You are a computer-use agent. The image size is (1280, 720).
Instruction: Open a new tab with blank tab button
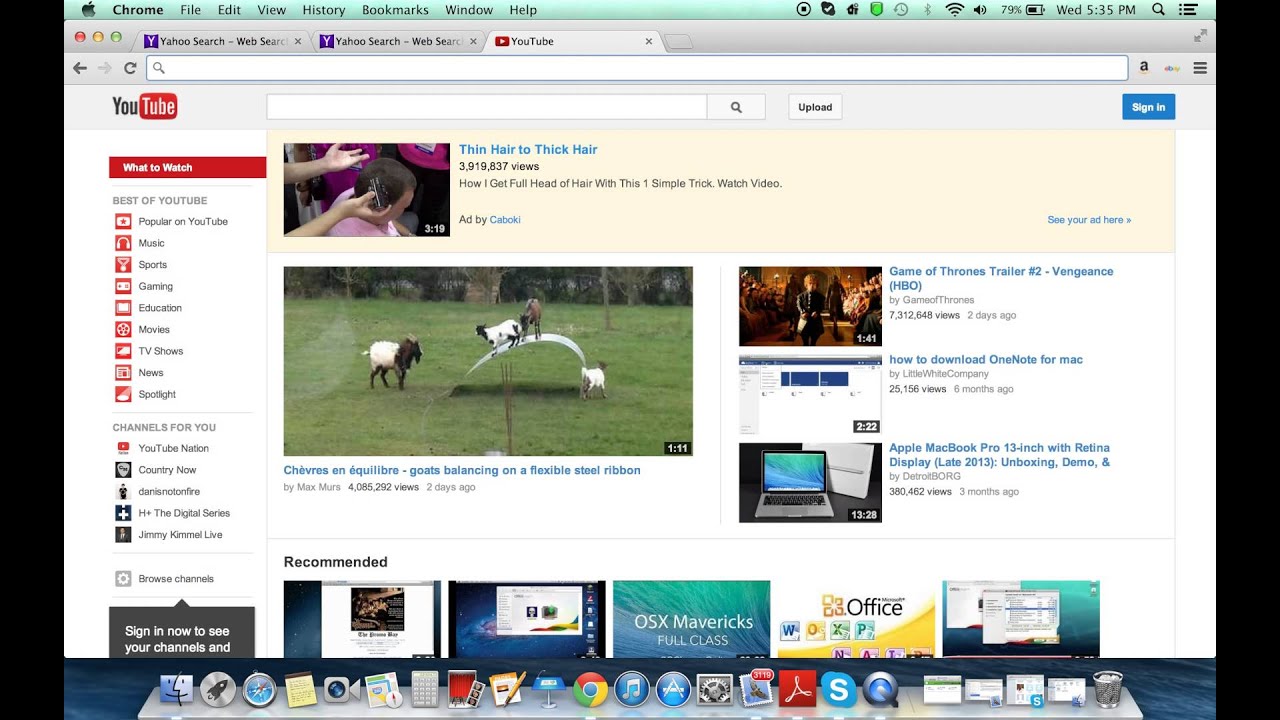[678, 42]
